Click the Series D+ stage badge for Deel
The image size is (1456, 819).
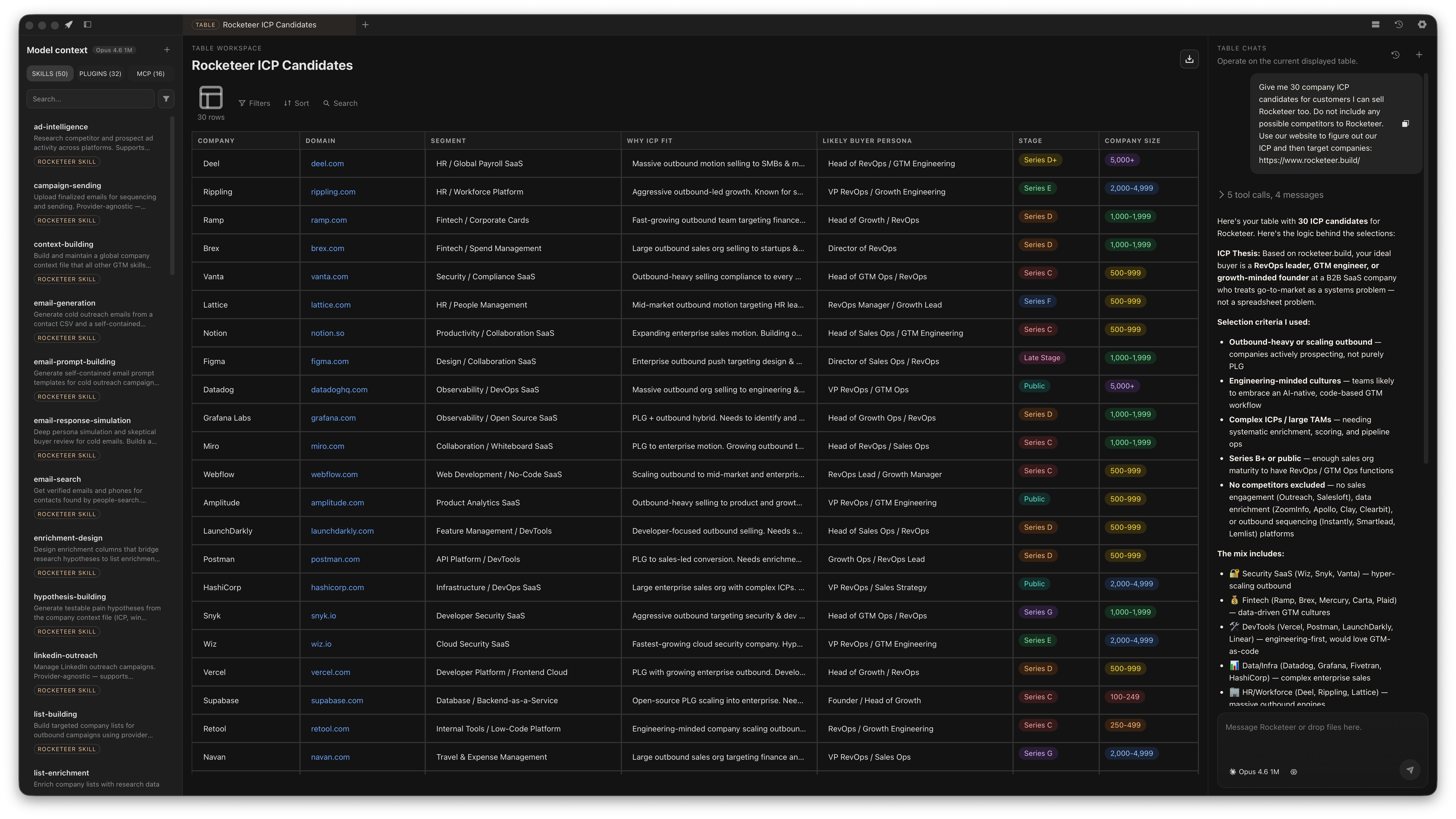point(1040,160)
